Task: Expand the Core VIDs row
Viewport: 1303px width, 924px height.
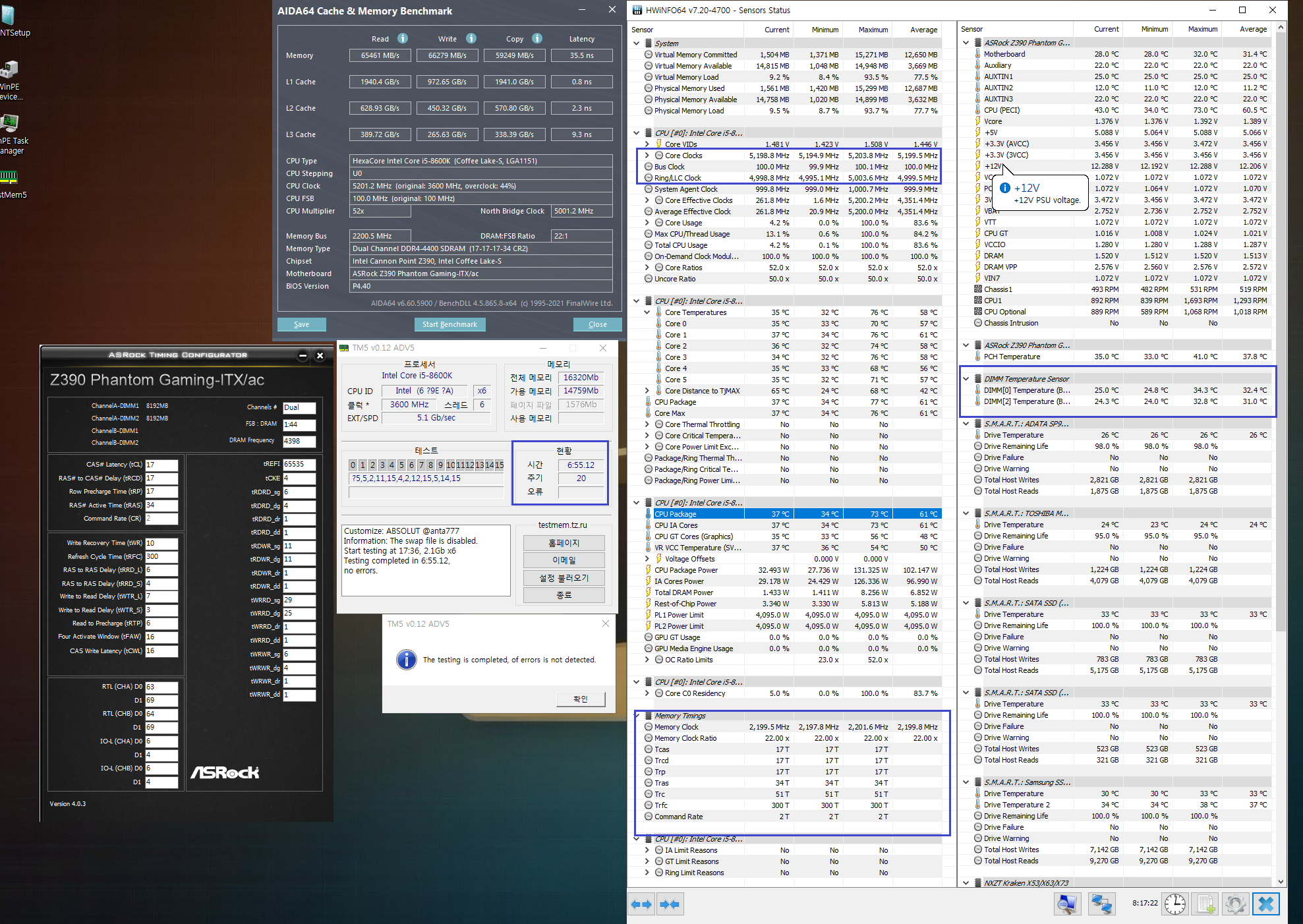Action: [x=647, y=144]
